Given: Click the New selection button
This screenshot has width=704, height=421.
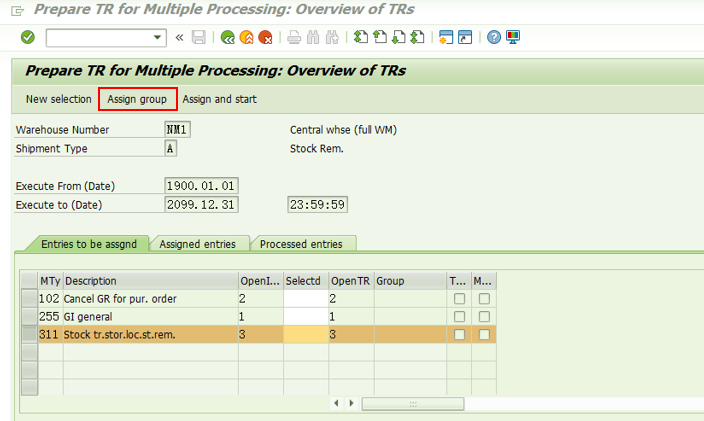Looking at the screenshot, I should [x=58, y=99].
